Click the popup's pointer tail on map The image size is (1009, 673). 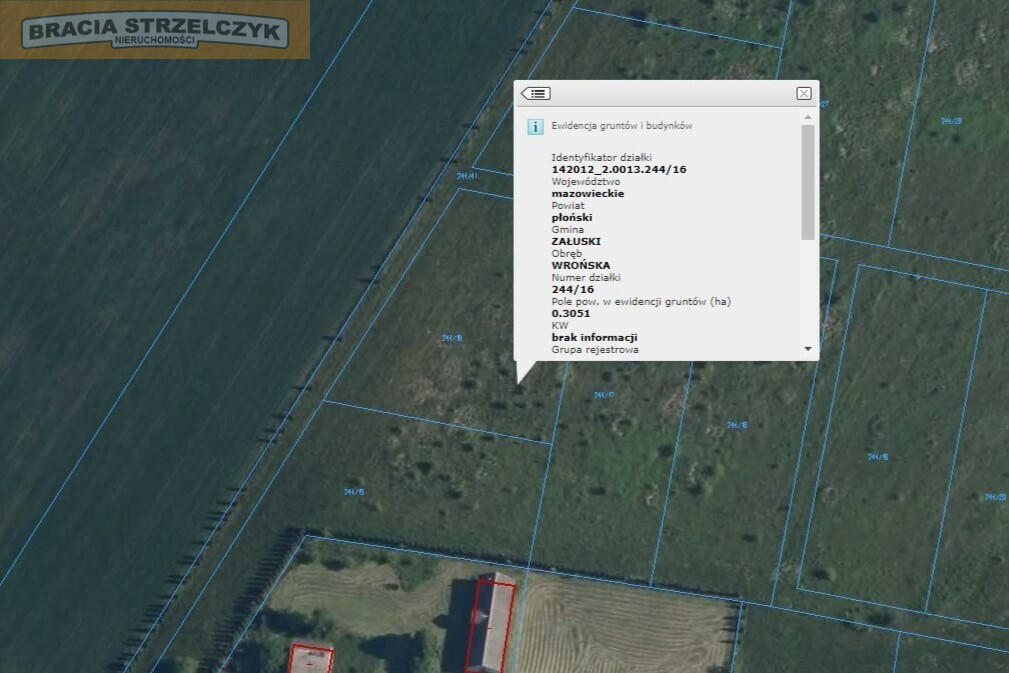(x=525, y=372)
